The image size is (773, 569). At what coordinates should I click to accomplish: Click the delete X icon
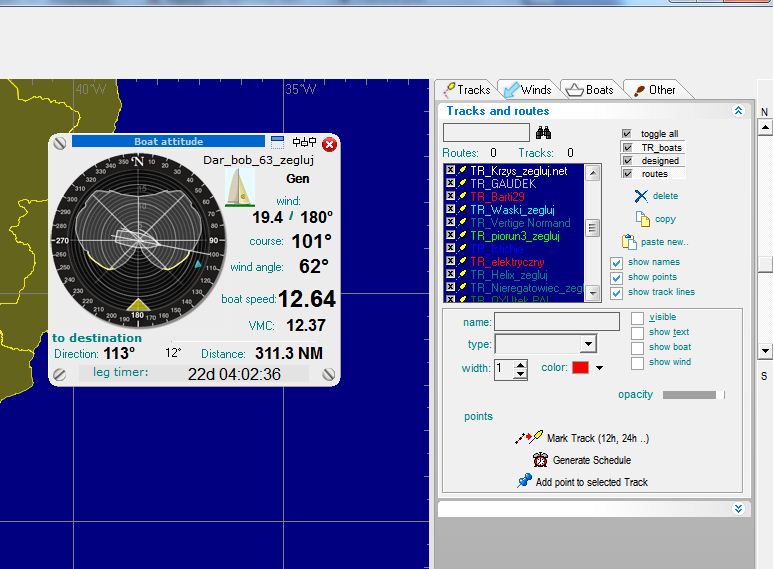pos(641,196)
